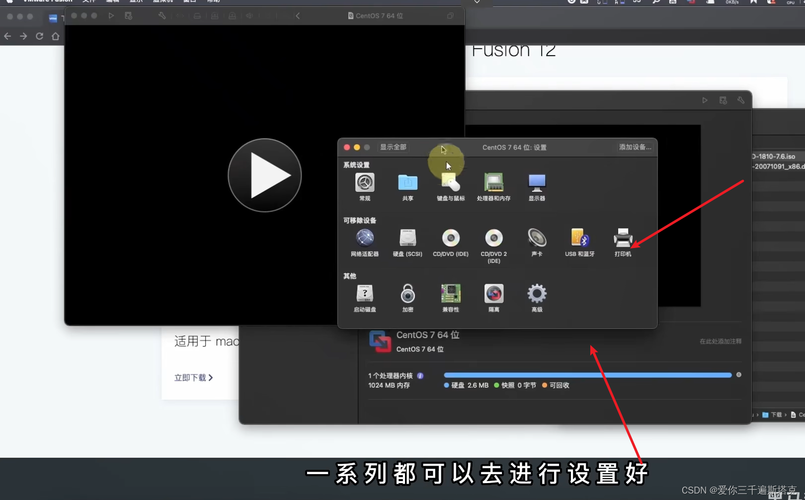The width and height of the screenshot is (805, 500).
Task: Open 共享 (Sharing) folder icon
Action: click(408, 183)
